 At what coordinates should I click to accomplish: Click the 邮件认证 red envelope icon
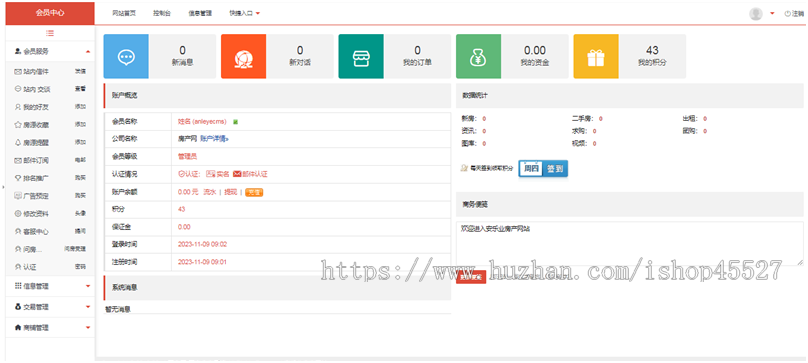pyautogui.click(x=237, y=174)
